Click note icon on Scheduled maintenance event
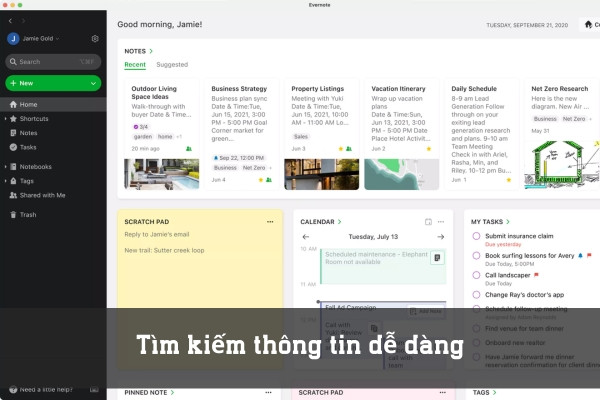 437,258
